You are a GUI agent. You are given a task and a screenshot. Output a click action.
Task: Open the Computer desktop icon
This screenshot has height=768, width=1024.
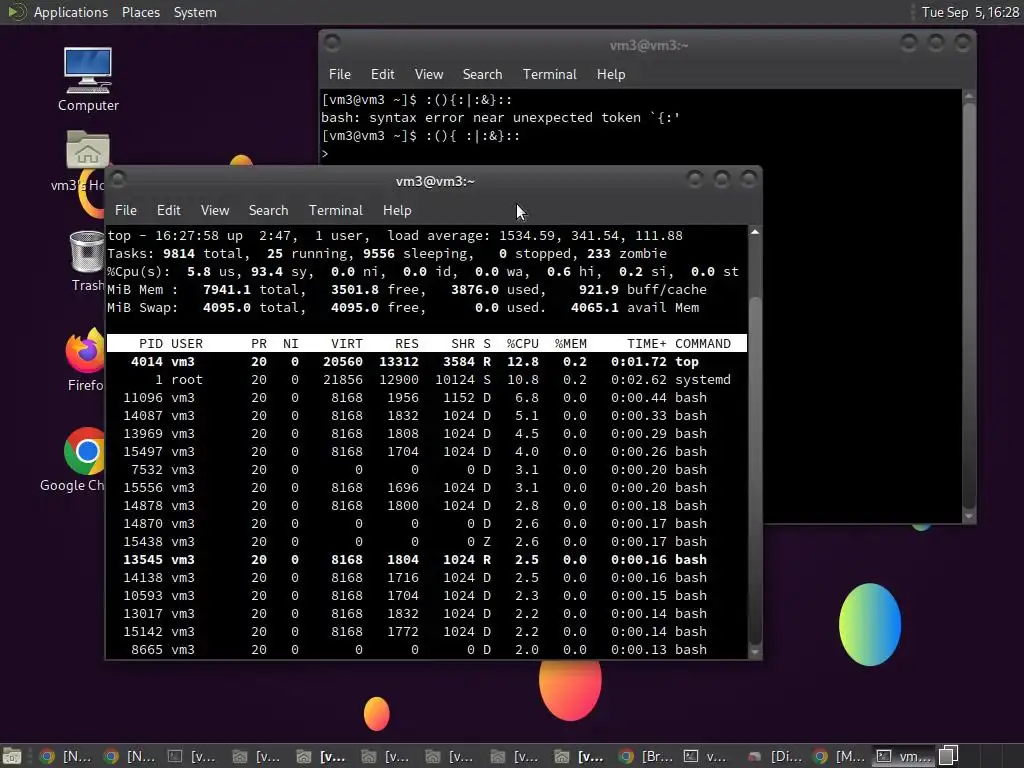pos(88,79)
